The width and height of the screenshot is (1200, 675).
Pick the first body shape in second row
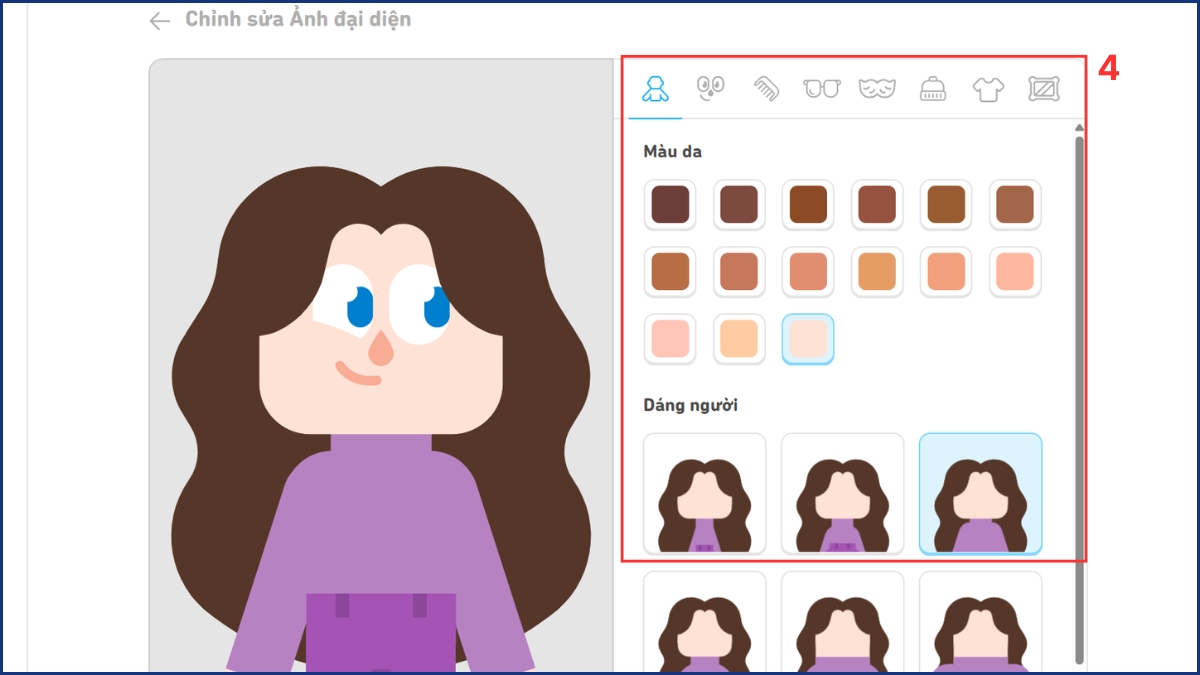click(x=705, y=621)
